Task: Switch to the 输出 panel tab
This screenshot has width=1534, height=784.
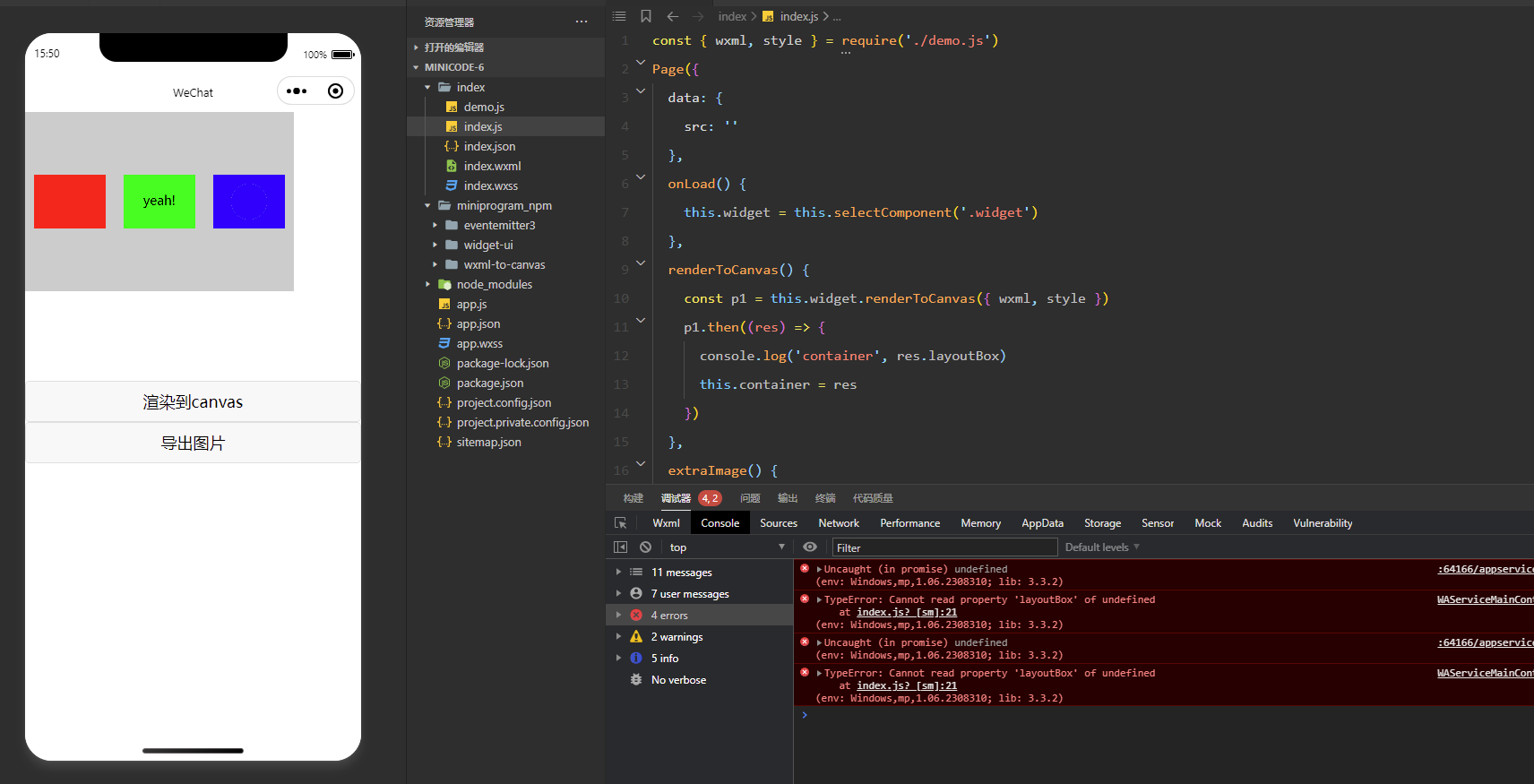Action: [788, 498]
